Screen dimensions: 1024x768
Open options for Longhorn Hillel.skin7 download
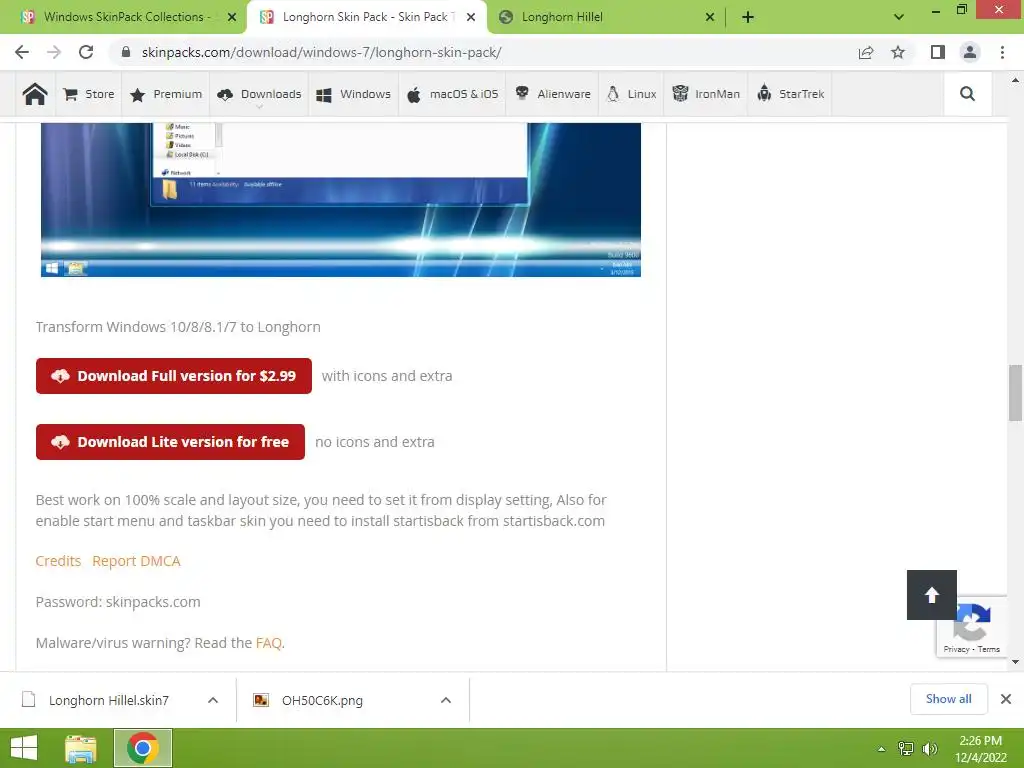(x=213, y=700)
